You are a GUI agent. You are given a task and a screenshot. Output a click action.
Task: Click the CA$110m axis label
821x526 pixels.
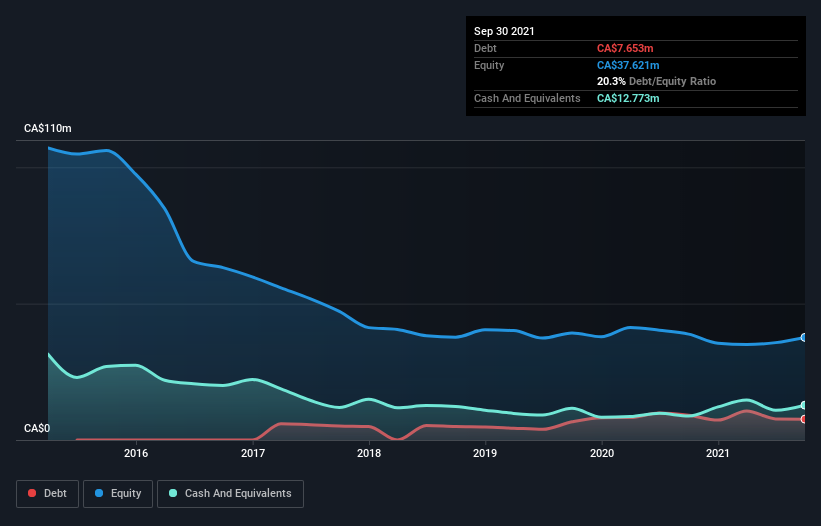[48, 128]
